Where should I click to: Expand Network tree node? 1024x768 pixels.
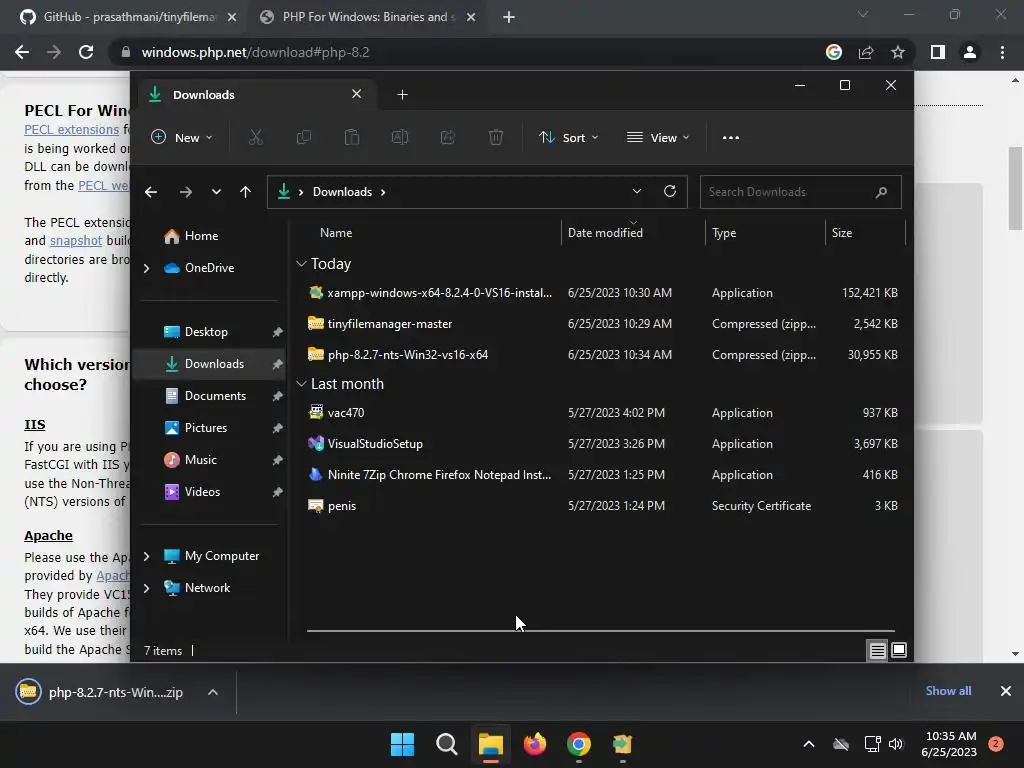(x=146, y=588)
